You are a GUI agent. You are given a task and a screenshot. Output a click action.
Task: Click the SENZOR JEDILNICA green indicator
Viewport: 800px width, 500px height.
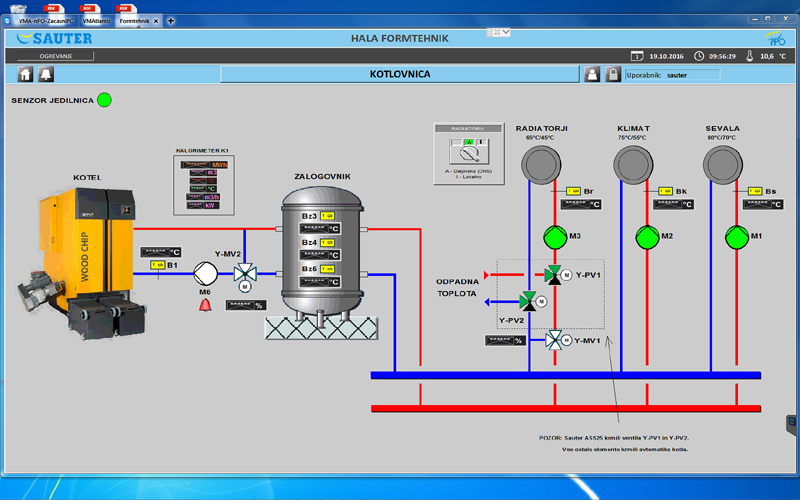[x=104, y=100]
